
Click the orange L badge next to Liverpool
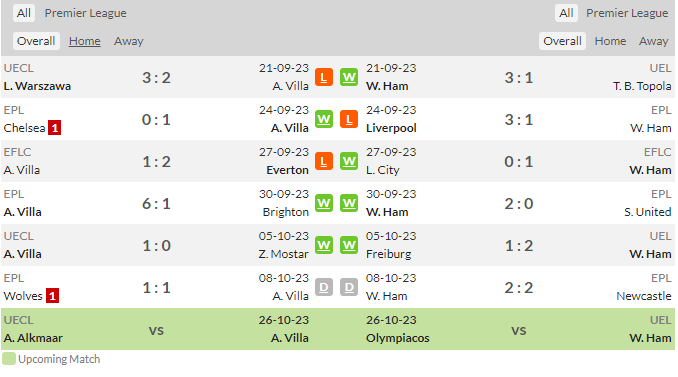click(349, 119)
